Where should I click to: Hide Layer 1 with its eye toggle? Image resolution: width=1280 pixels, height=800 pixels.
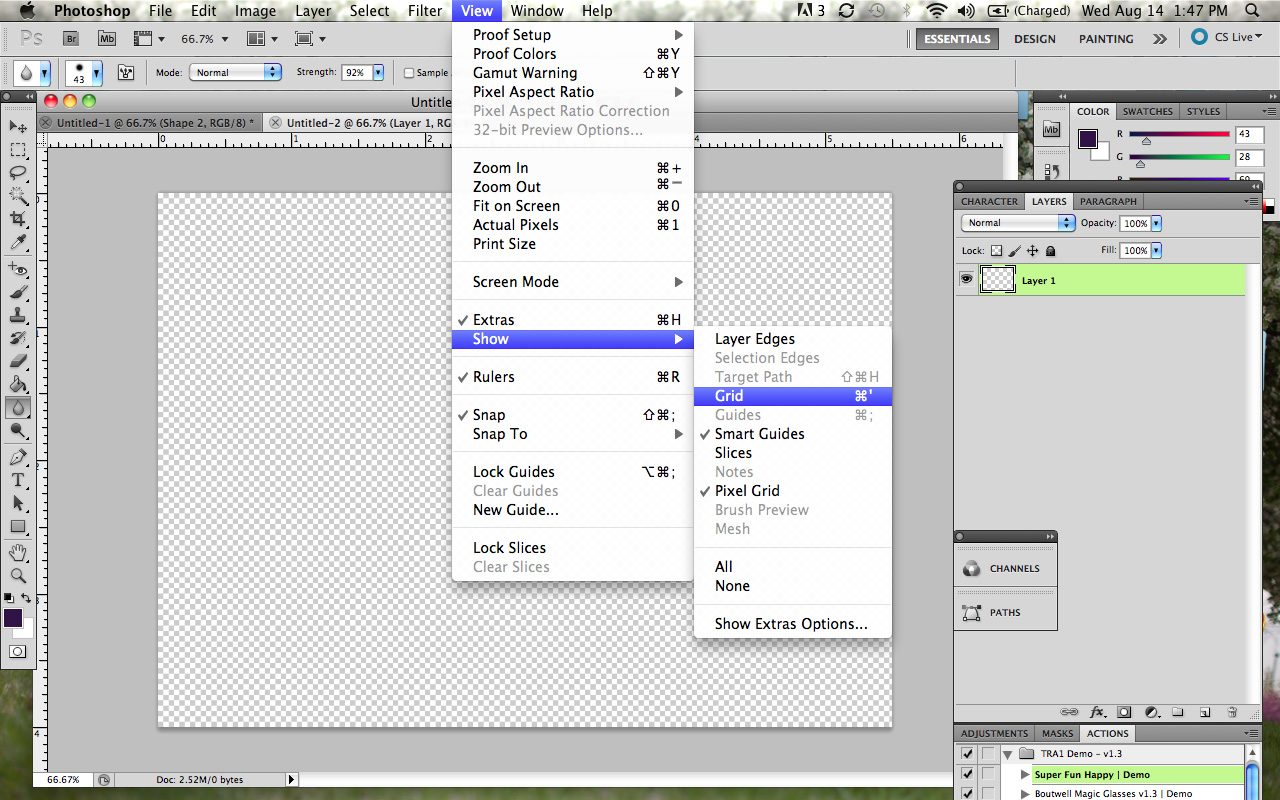click(x=965, y=280)
